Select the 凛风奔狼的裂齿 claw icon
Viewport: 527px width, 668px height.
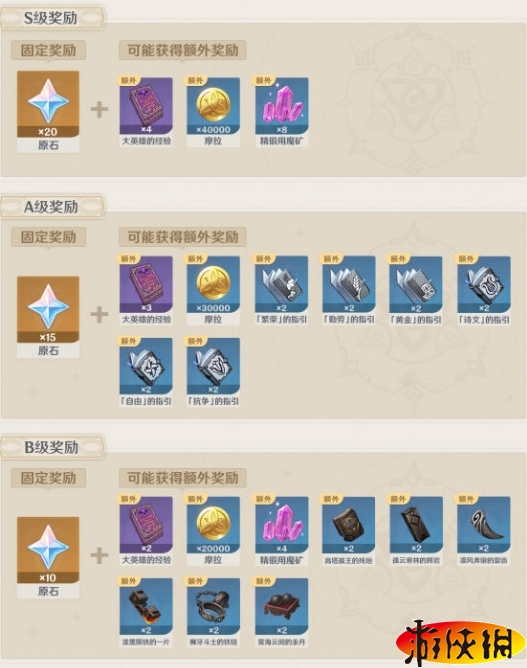coord(484,525)
